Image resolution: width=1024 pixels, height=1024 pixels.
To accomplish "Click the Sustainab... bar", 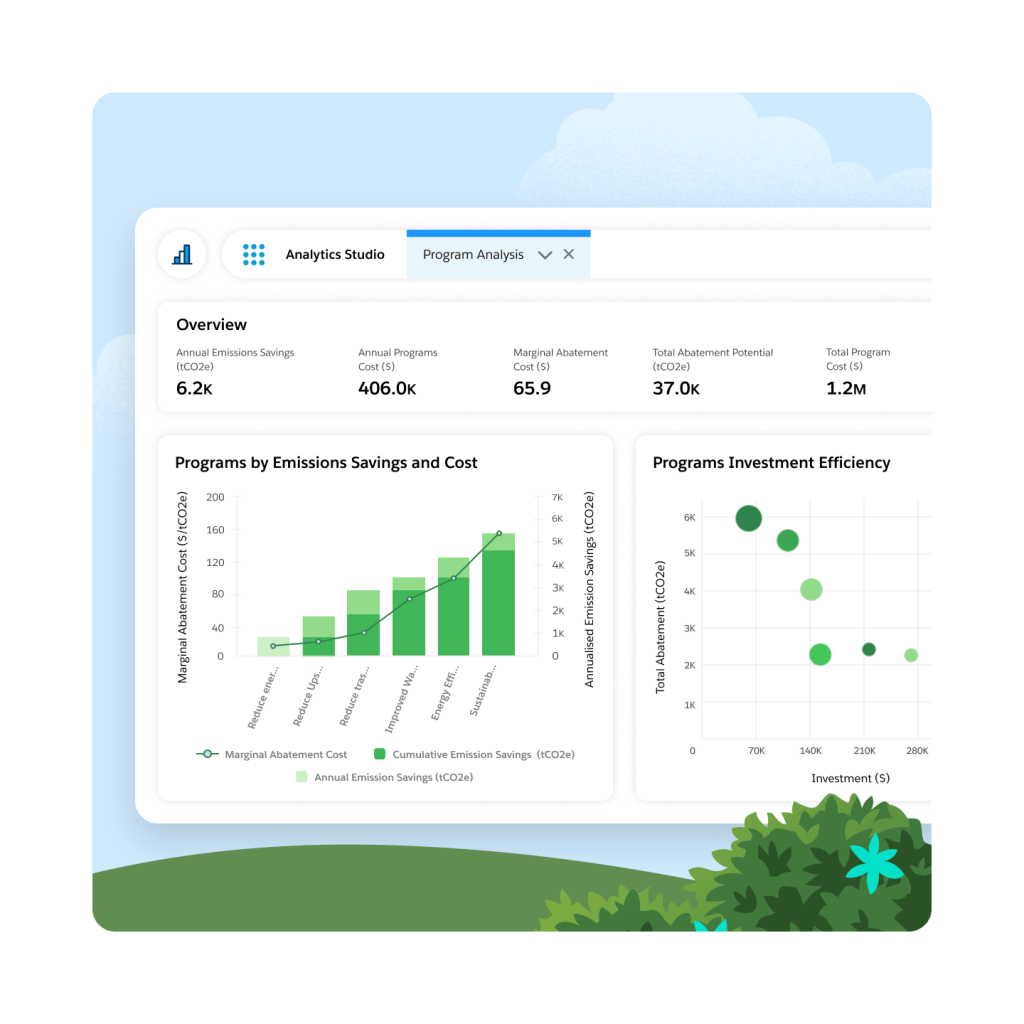I will 498,594.
